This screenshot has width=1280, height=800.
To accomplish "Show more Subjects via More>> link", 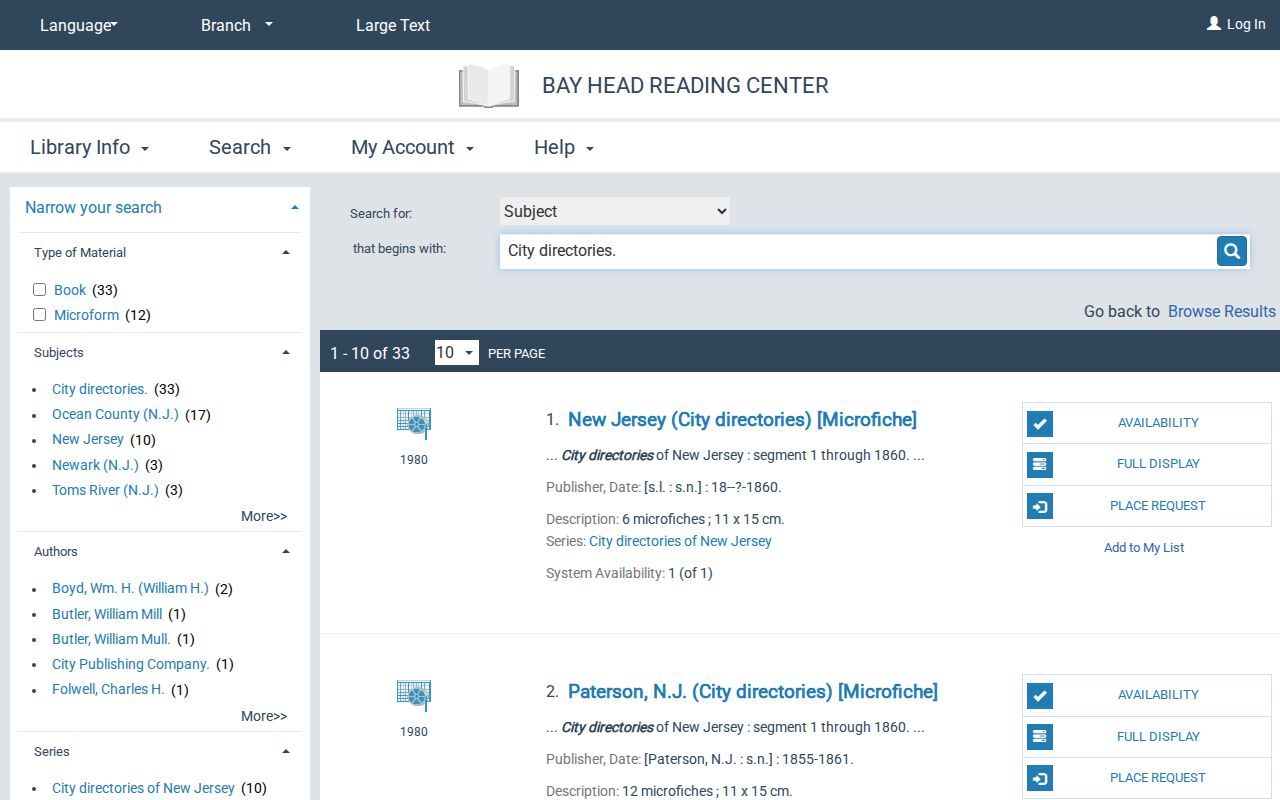I will (264, 516).
